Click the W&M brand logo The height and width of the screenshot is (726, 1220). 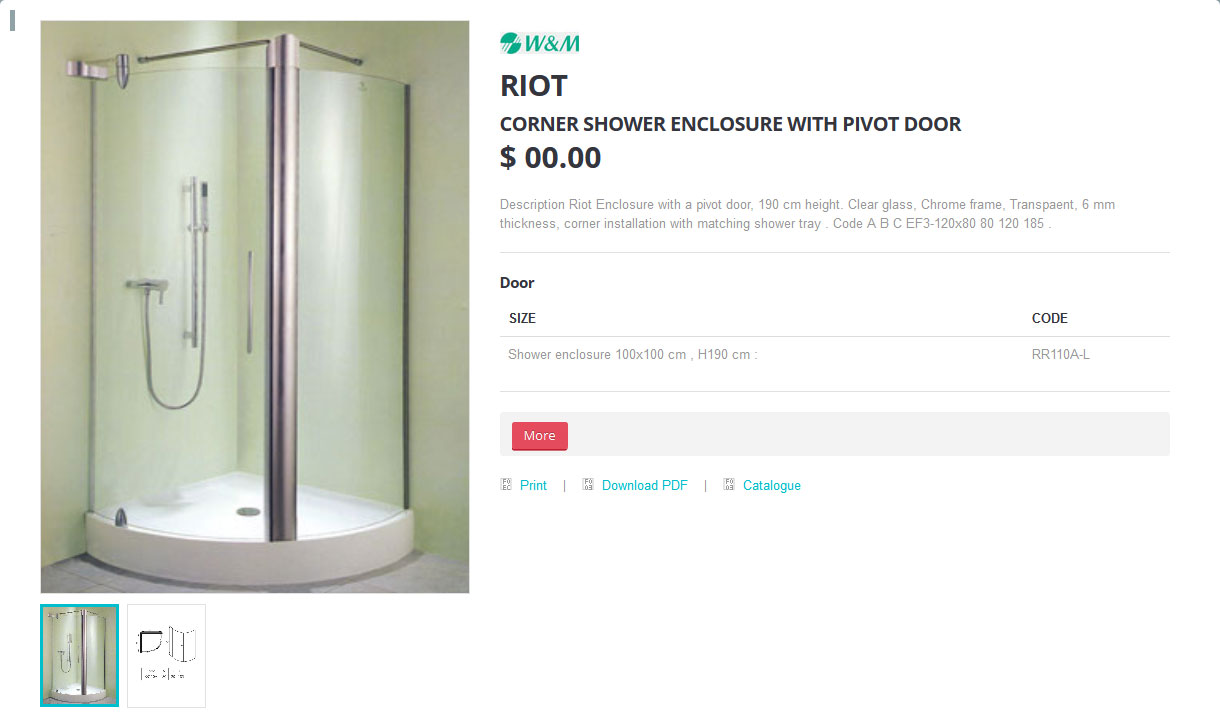pos(540,43)
